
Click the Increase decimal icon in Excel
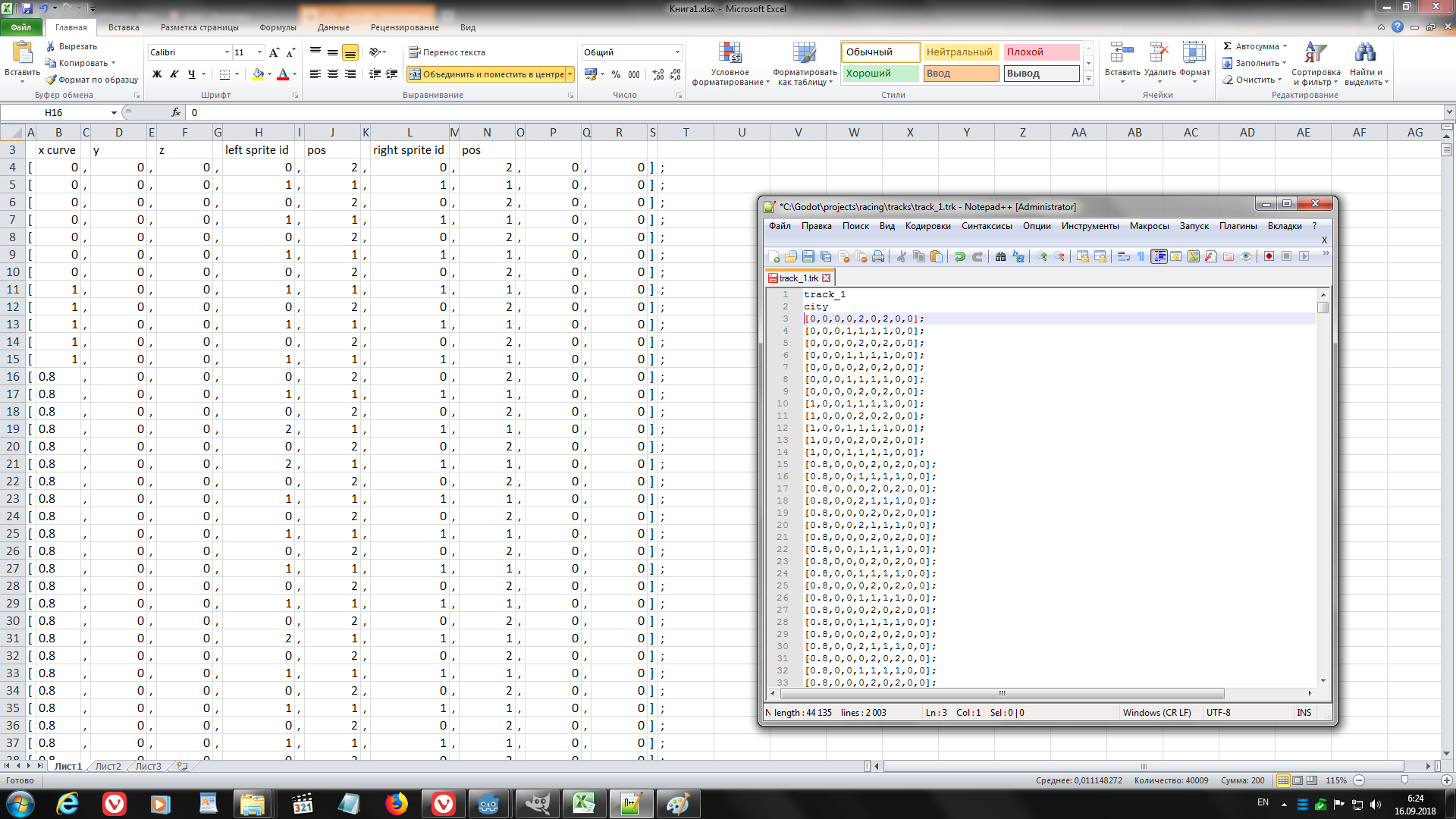[657, 74]
